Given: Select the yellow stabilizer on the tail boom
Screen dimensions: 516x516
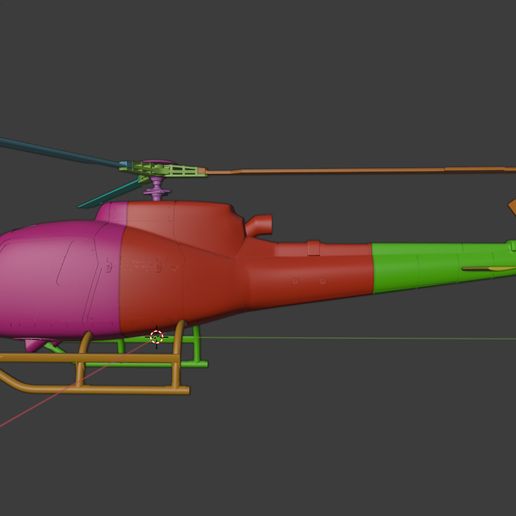Looking at the screenshot, I should [x=489, y=269].
